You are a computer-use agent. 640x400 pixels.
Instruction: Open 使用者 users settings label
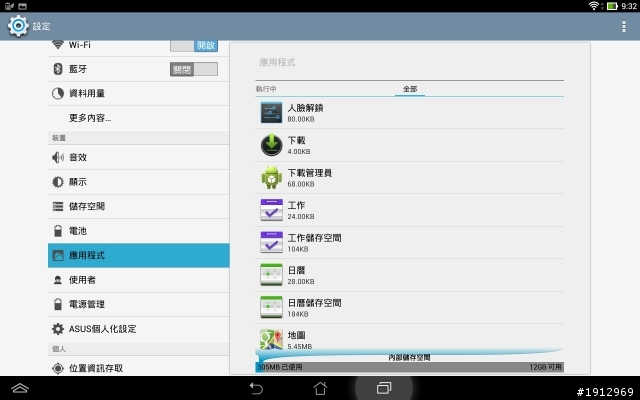pos(82,280)
